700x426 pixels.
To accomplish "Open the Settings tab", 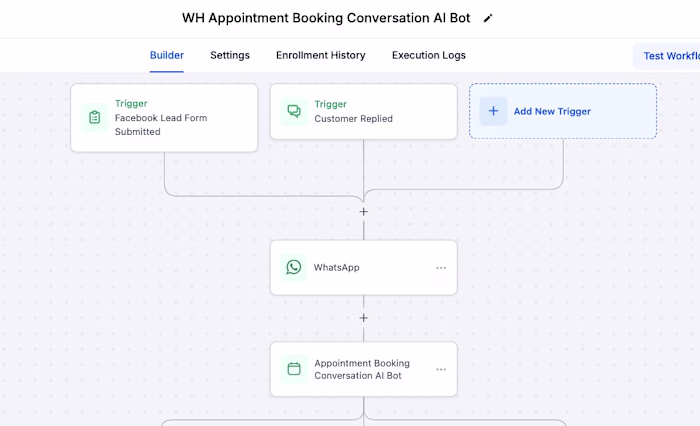I will tap(230, 55).
